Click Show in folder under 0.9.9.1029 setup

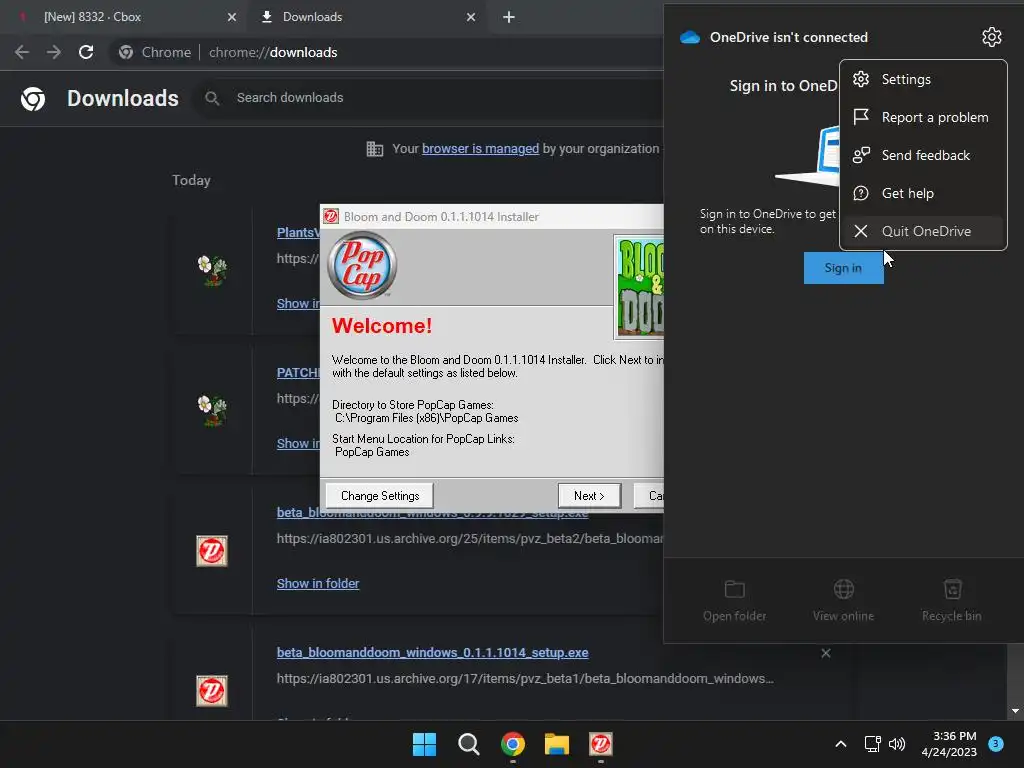[x=317, y=583]
